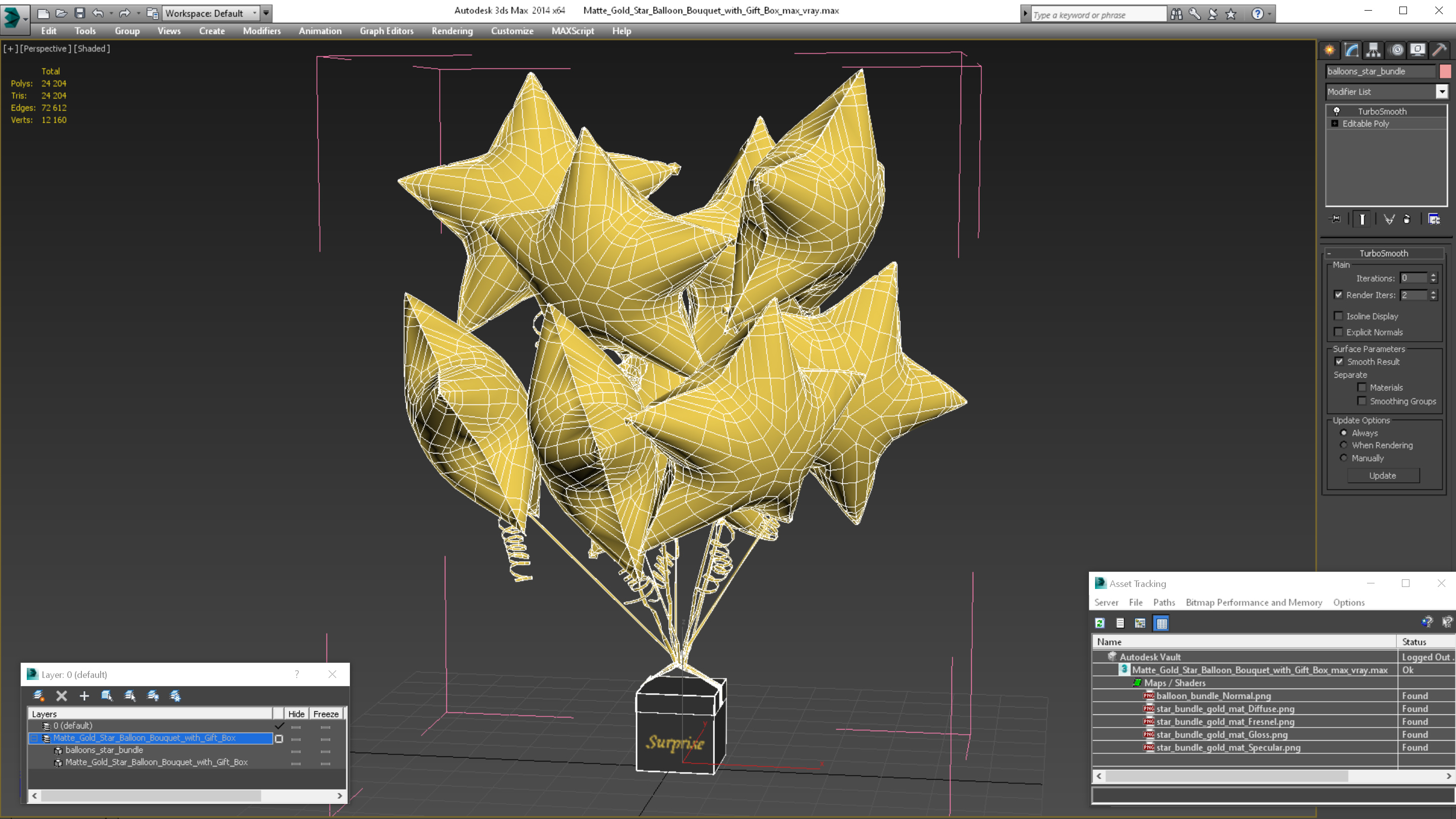Viewport: 1456px width, 819px height.
Task: Open the Modify command panel tab
Action: pos(1351,51)
